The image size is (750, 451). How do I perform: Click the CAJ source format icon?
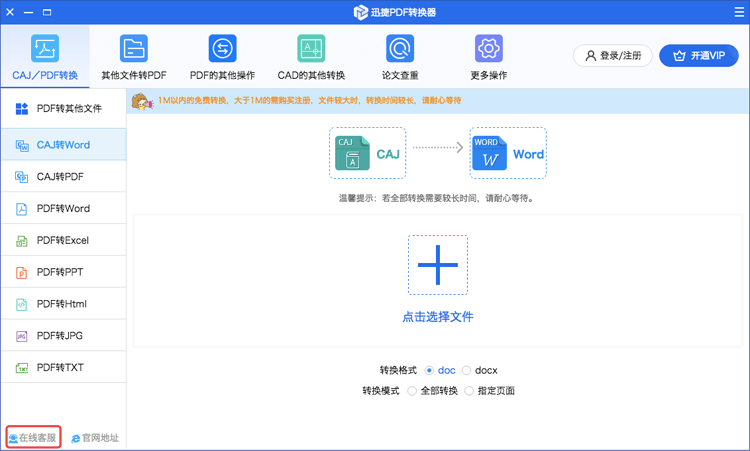(x=353, y=153)
